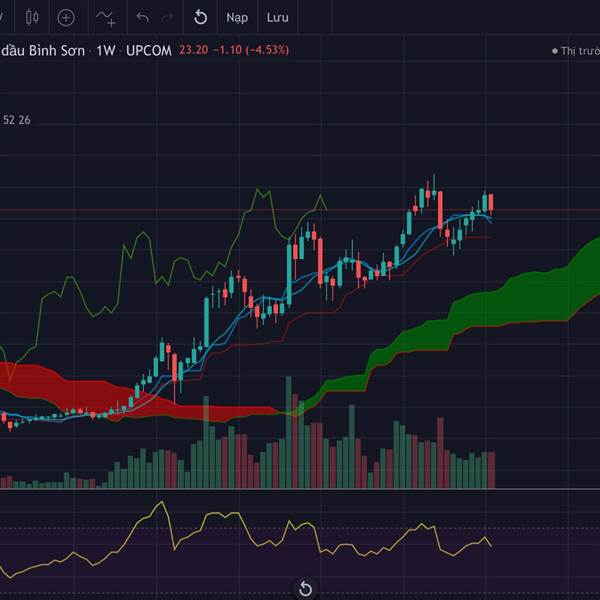This screenshot has width=600, height=600.
Task: Click the redo arrow in toolbar
Action: (167, 17)
